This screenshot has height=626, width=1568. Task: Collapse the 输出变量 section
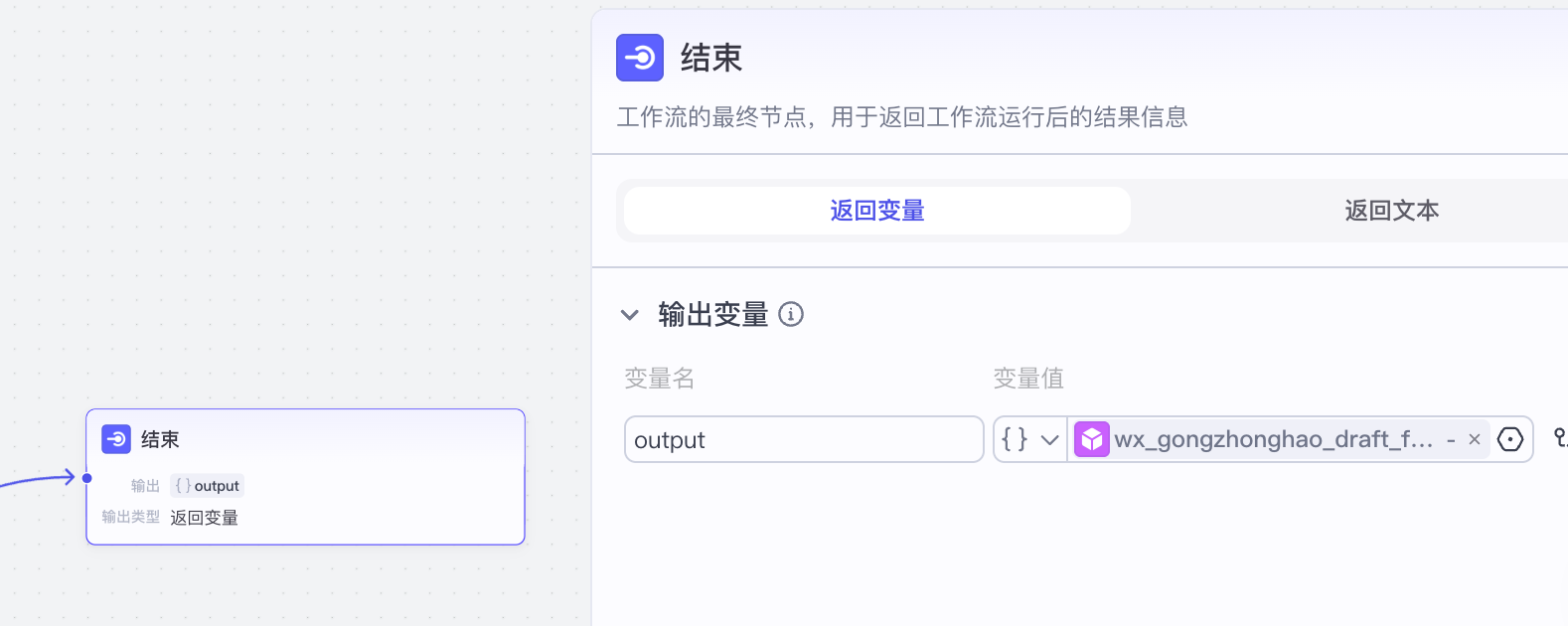coord(630,314)
